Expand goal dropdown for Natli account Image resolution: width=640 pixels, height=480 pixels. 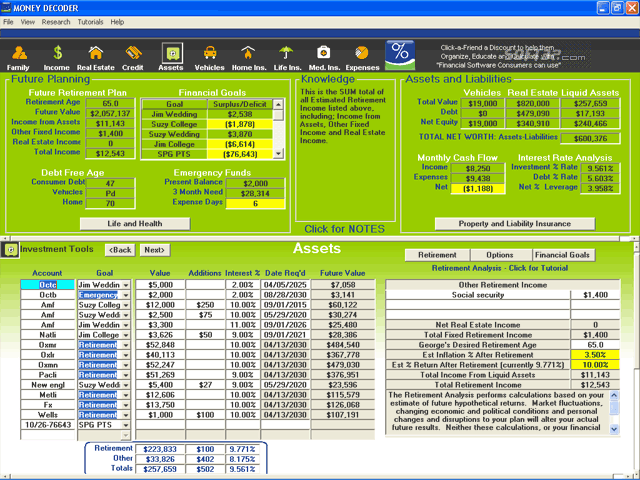click(x=126, y=335)
